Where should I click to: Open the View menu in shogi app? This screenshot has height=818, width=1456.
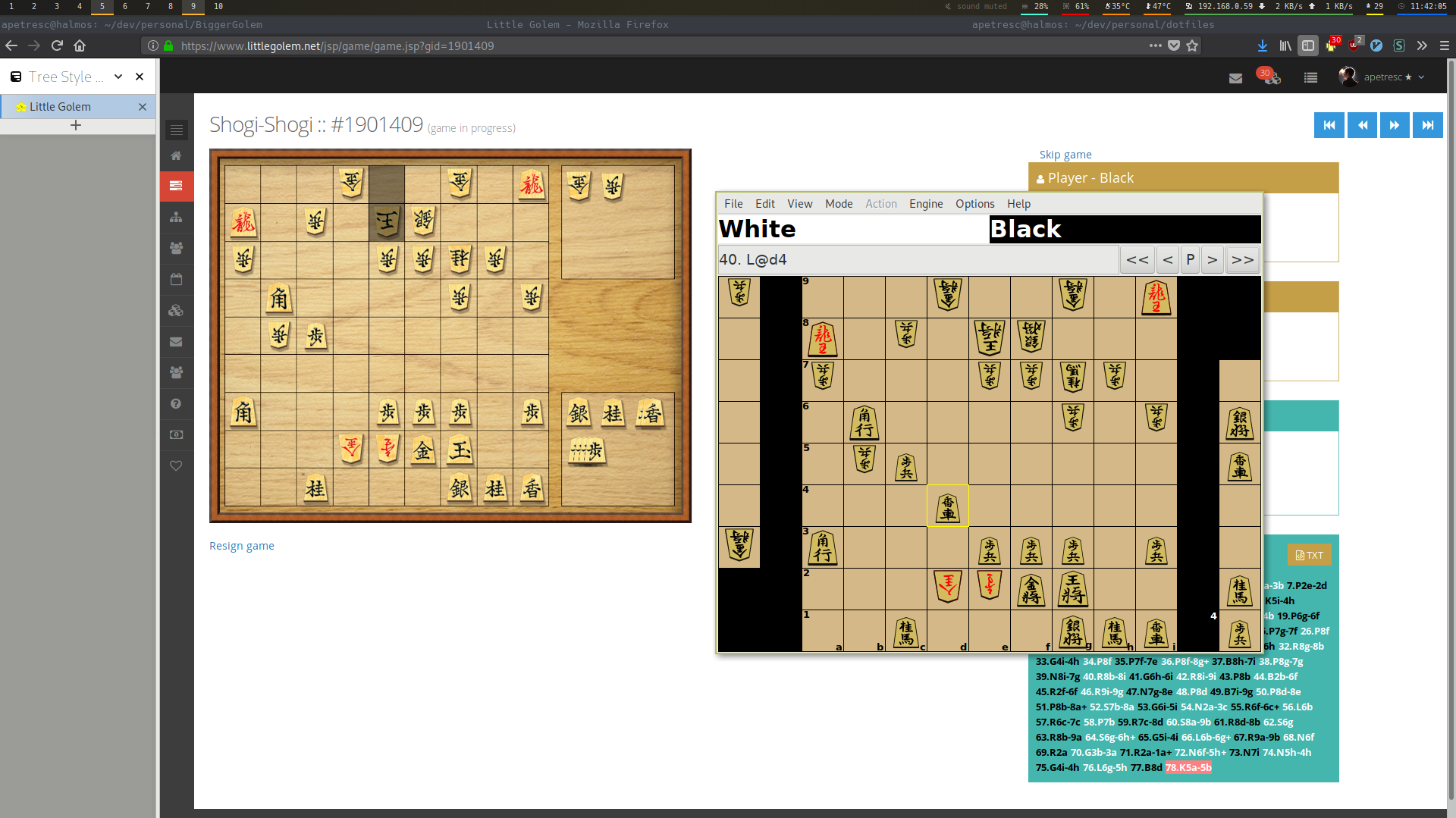click(x=799, y=204)
